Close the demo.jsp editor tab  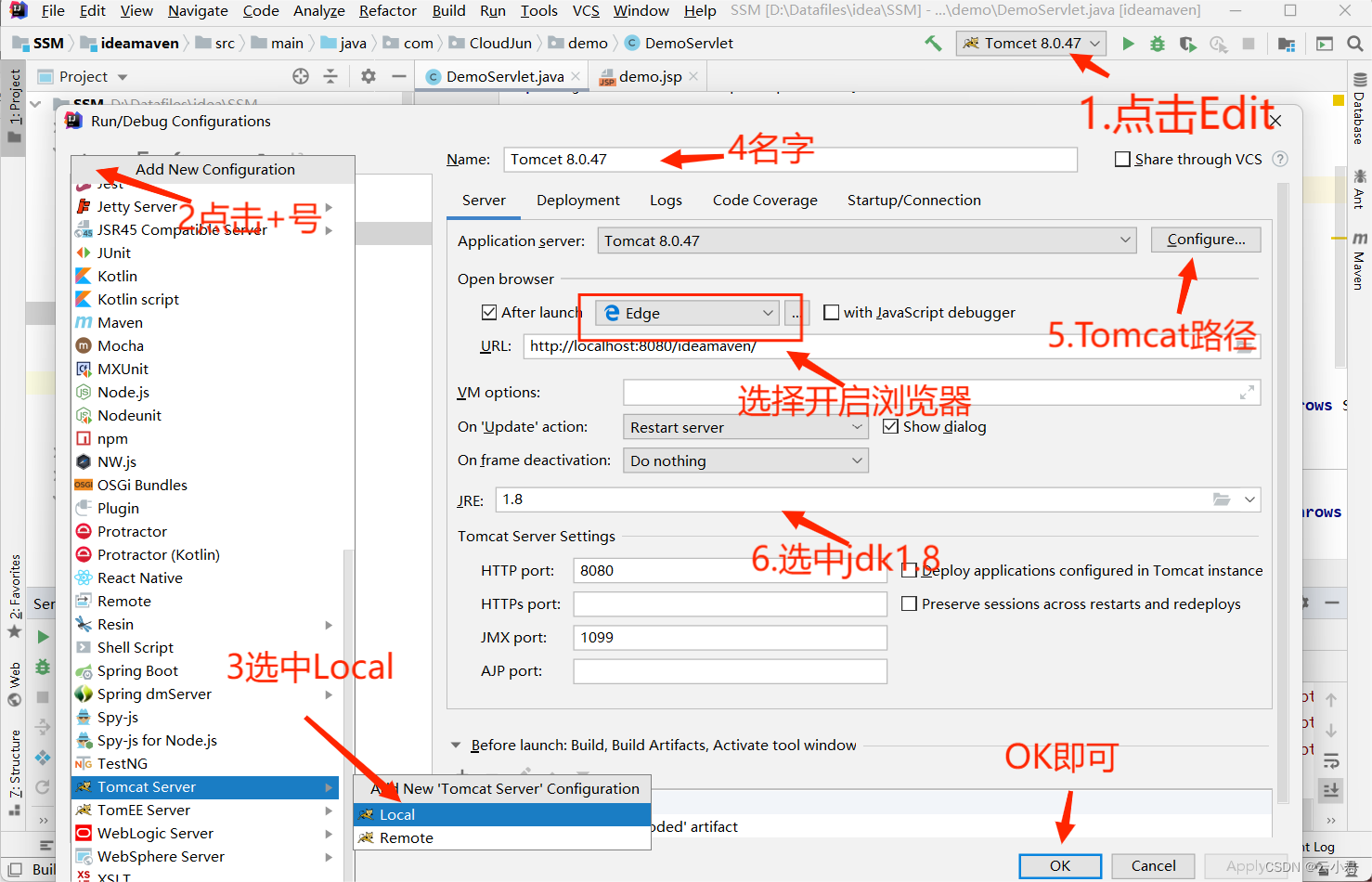[693, 76]
